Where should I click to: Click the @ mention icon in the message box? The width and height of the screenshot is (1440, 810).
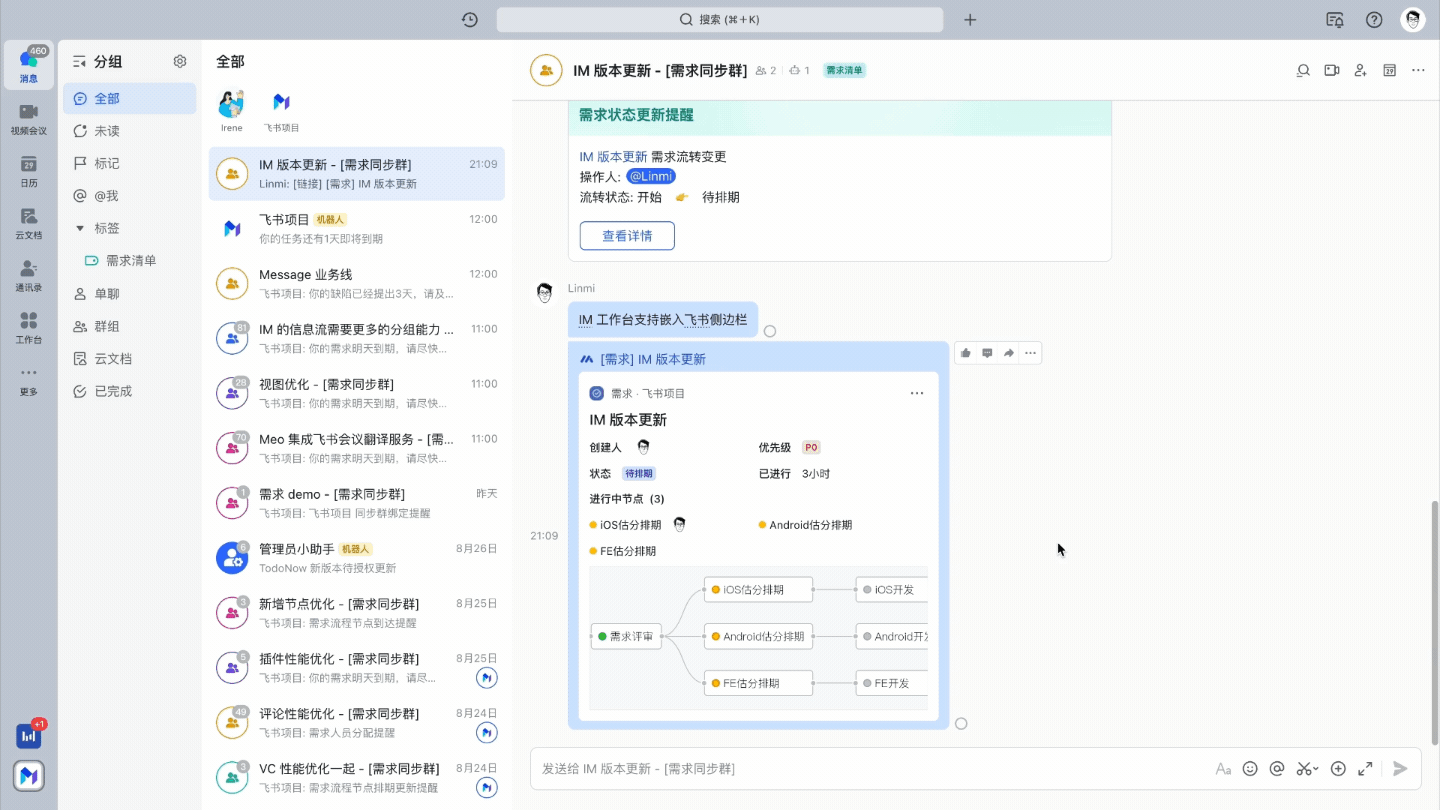(x=1277, y=769)
